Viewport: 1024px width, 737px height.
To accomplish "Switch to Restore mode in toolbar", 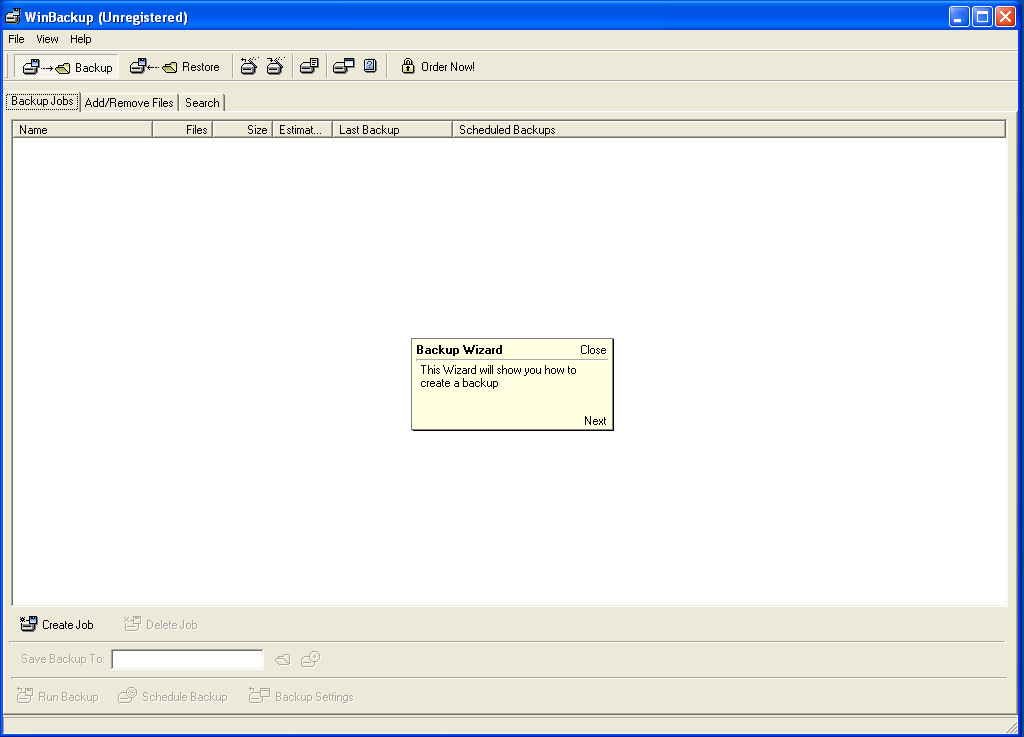I will (x=174, y=67).
